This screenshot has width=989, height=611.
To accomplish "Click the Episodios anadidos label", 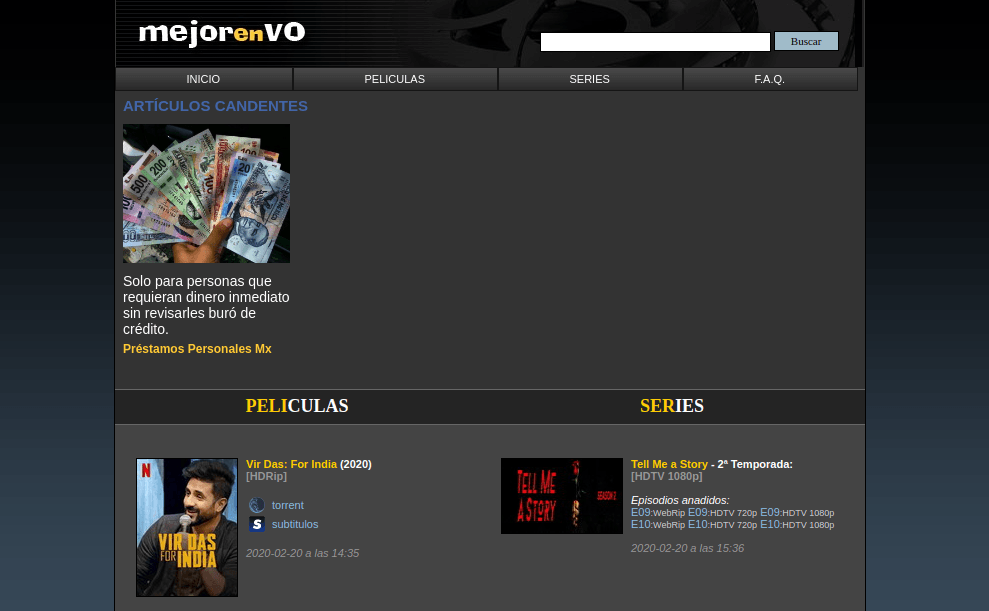I will coord(680,500).
